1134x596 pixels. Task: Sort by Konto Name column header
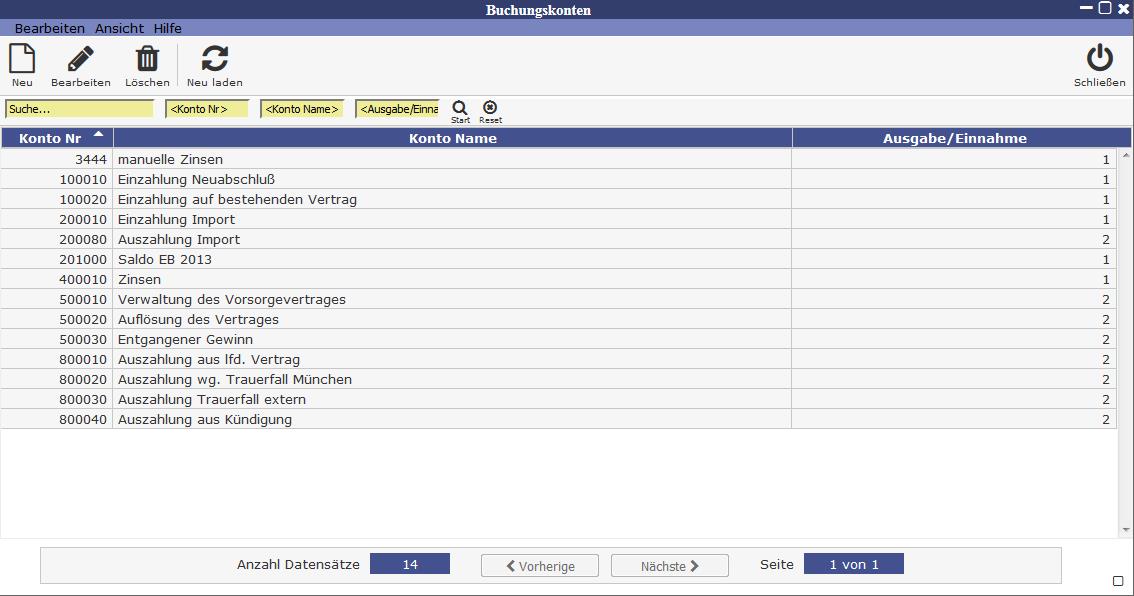click(x=452, y=139)
